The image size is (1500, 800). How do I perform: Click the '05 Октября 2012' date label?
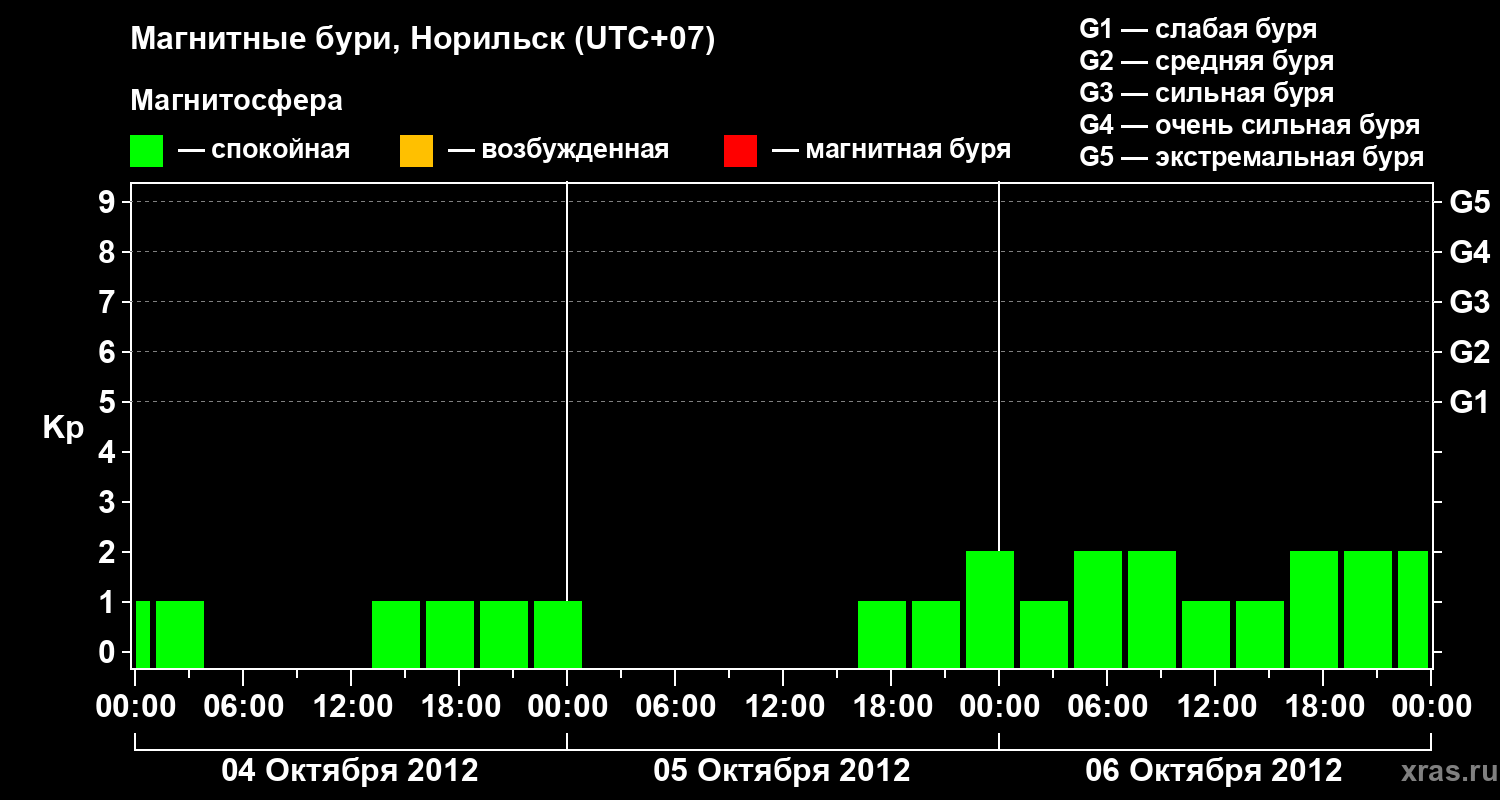[782, 771]
